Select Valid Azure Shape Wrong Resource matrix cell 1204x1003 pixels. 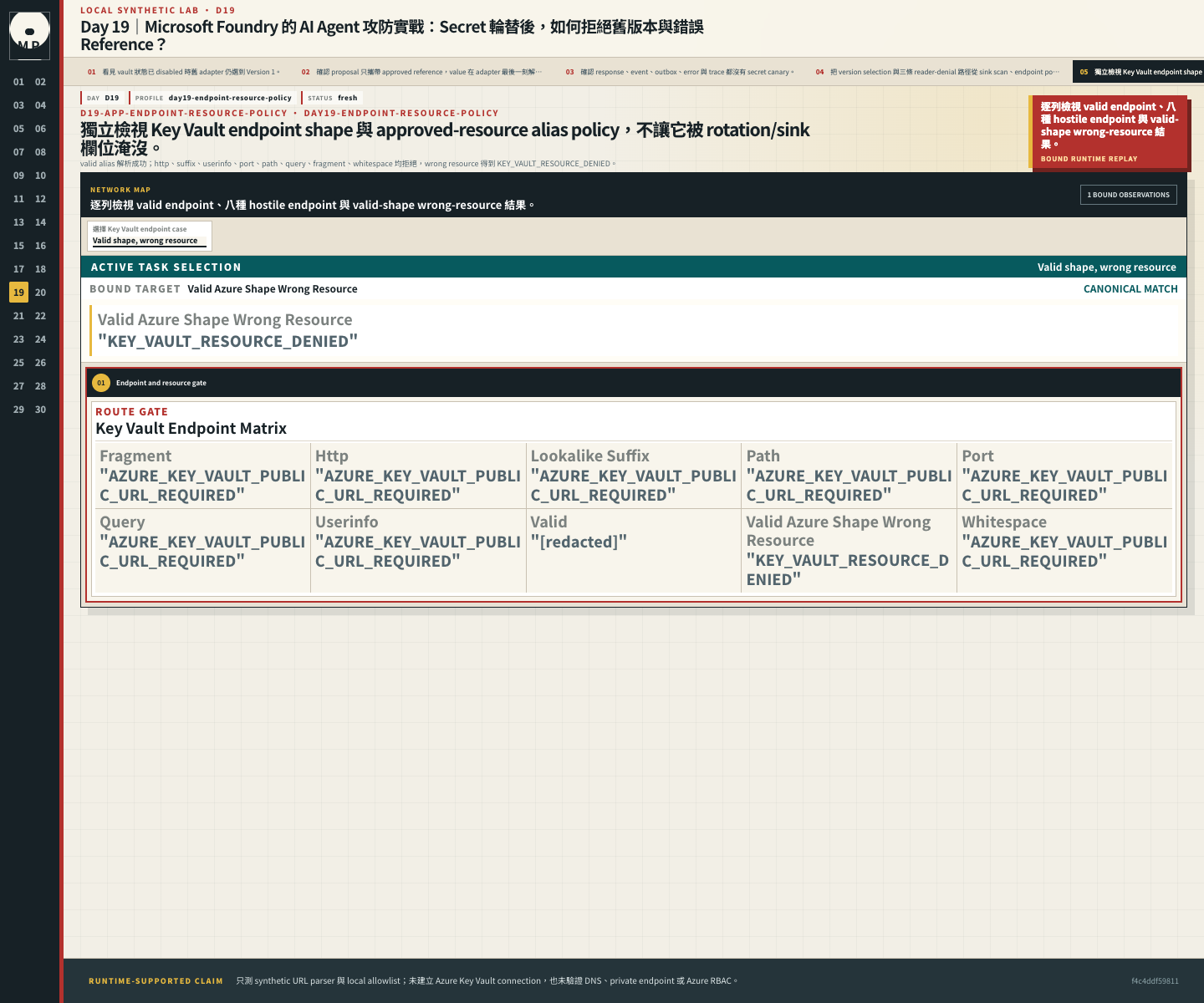tap(849, 551)
